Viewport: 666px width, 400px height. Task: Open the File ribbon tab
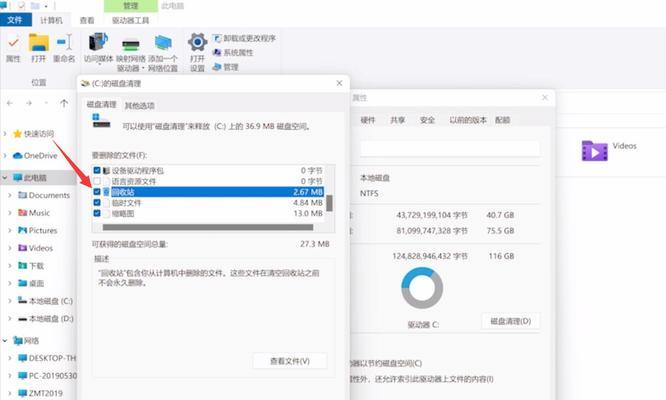(15, 20)
